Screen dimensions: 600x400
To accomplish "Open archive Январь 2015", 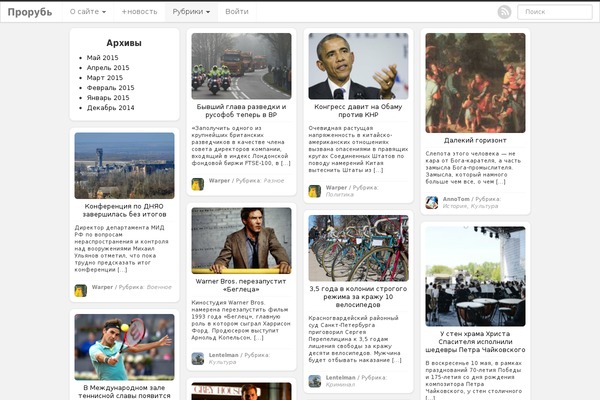I will click(108, 98).
